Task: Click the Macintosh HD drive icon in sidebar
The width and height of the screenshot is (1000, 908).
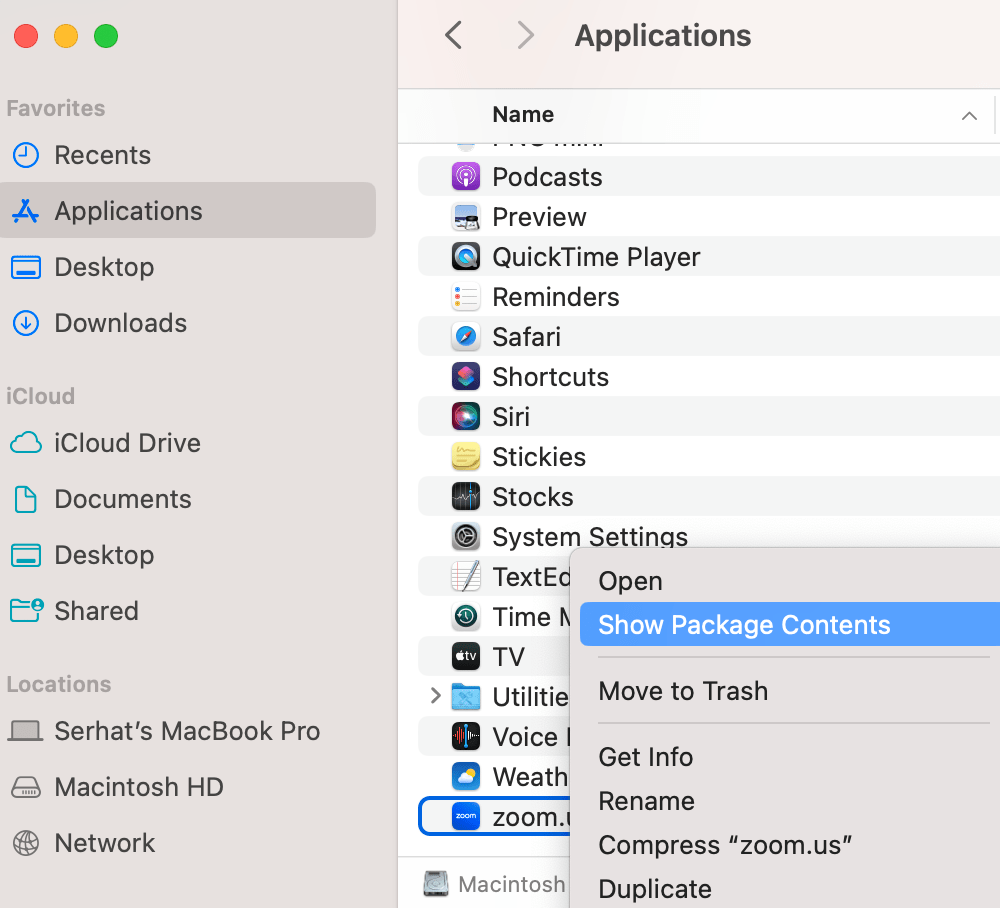Action: [x=26, y=787]
